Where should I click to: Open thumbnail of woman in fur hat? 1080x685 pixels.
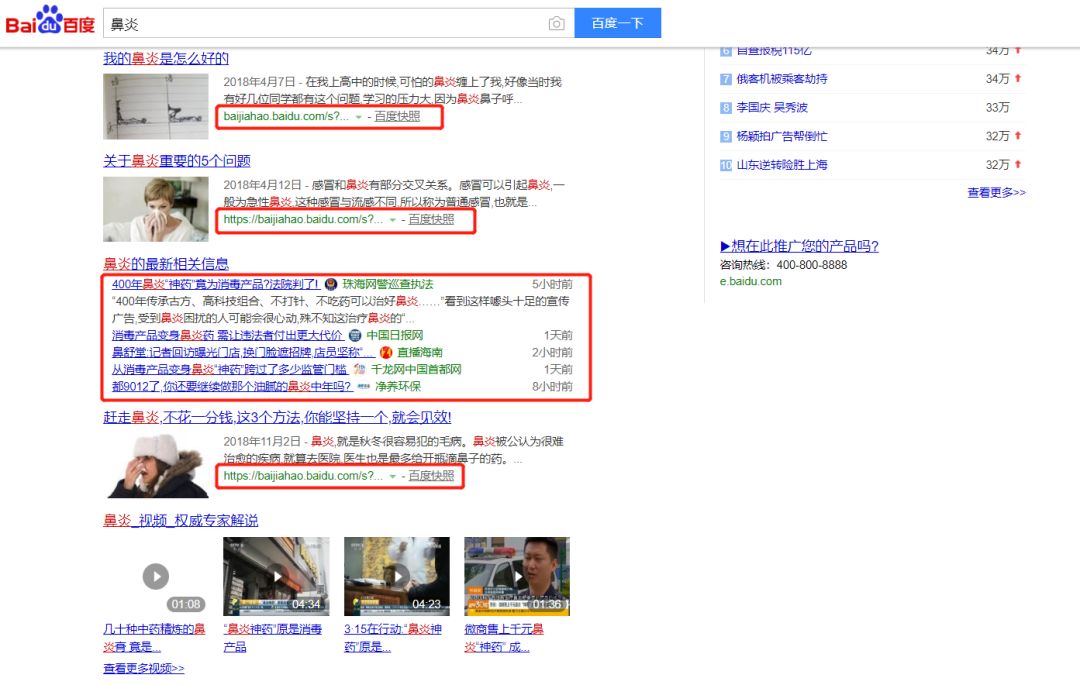point(156,466)
